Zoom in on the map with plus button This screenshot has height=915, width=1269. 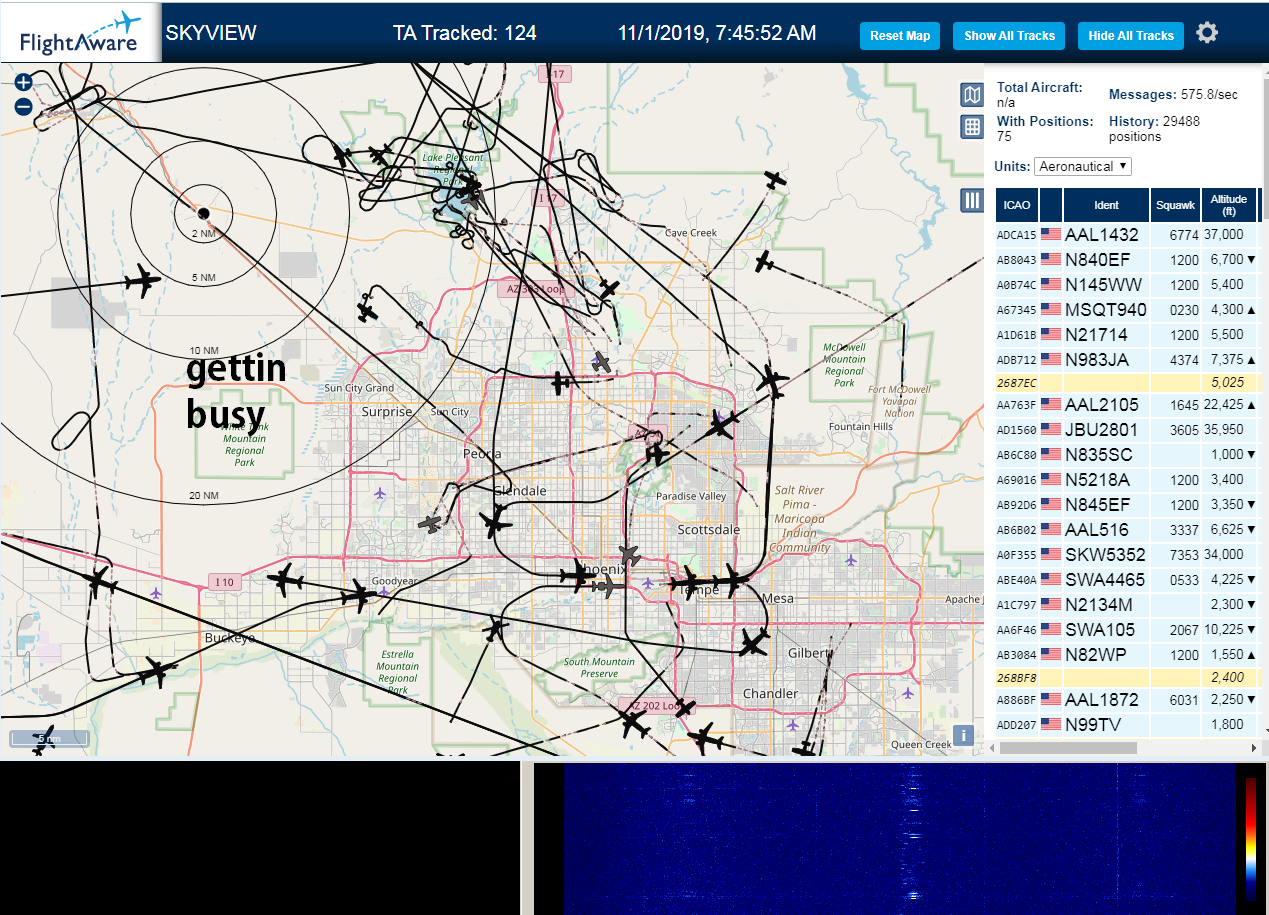[x=23, y=83]
